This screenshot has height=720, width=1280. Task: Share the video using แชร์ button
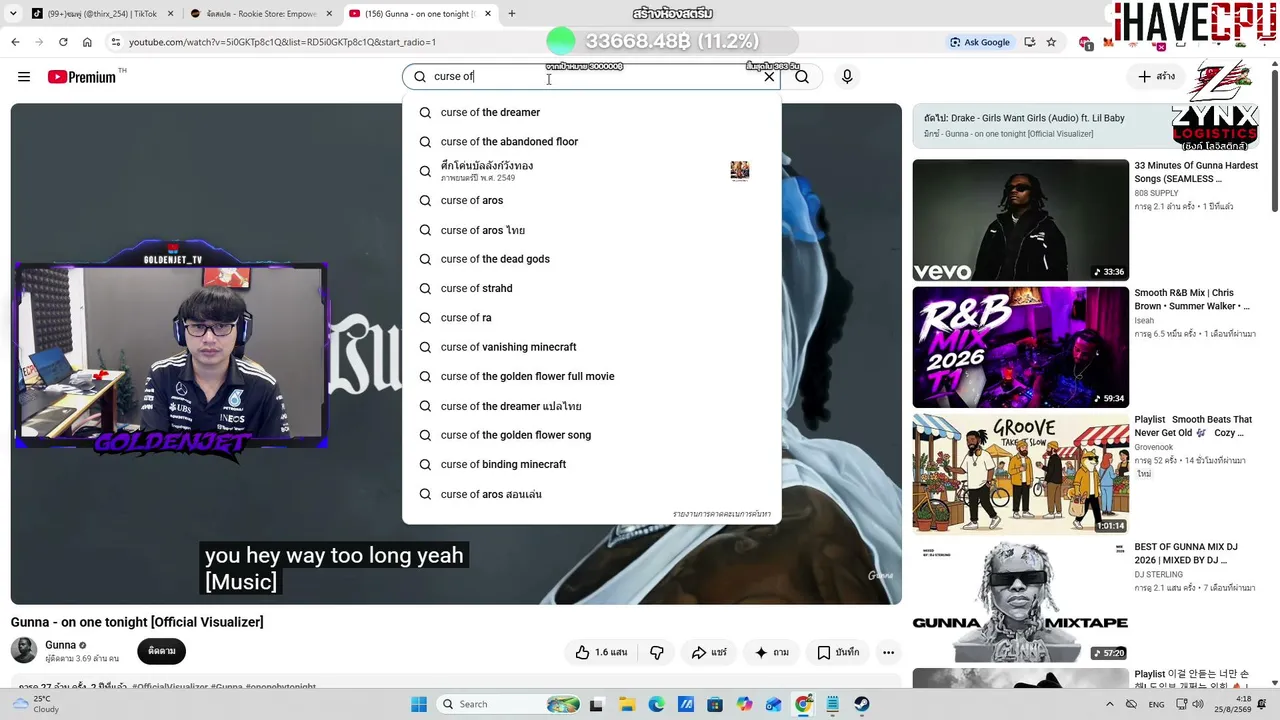click(x=709, y=652)
